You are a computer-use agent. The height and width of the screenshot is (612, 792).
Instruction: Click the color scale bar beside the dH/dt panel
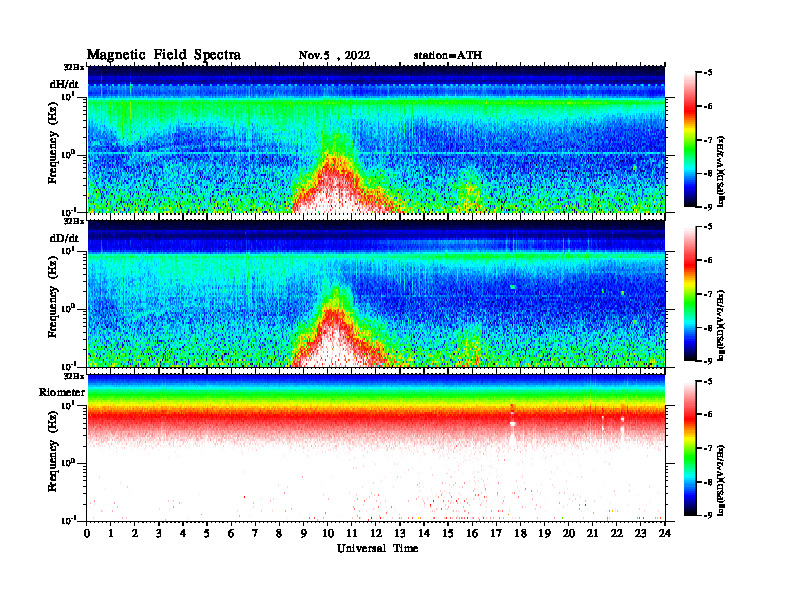click(690, 140)
